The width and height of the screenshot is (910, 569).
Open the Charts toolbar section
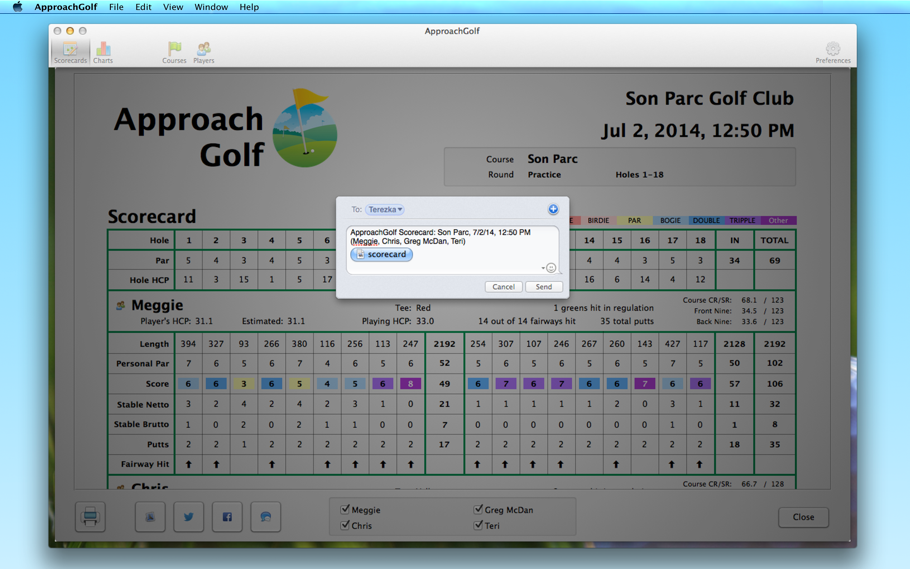(103, 52)
